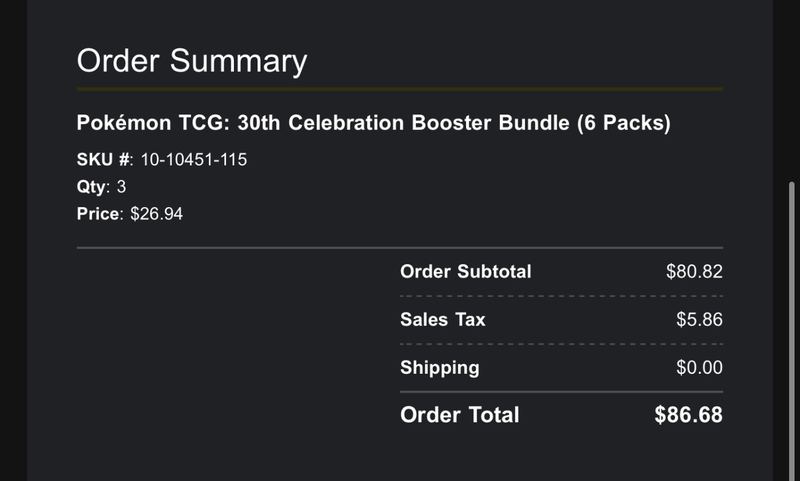Click the solid divider line above Order Total

[561, 392]
